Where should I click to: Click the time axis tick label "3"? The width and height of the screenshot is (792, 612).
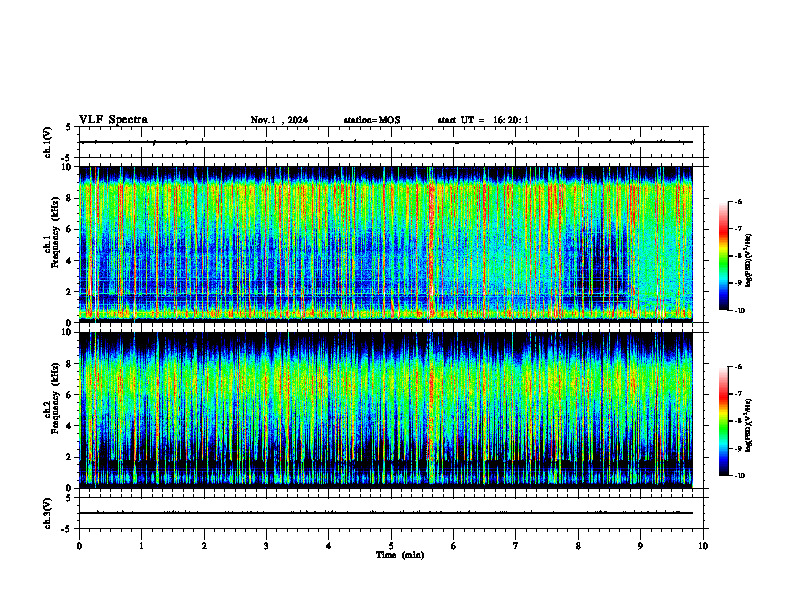[x=266, y=546]
